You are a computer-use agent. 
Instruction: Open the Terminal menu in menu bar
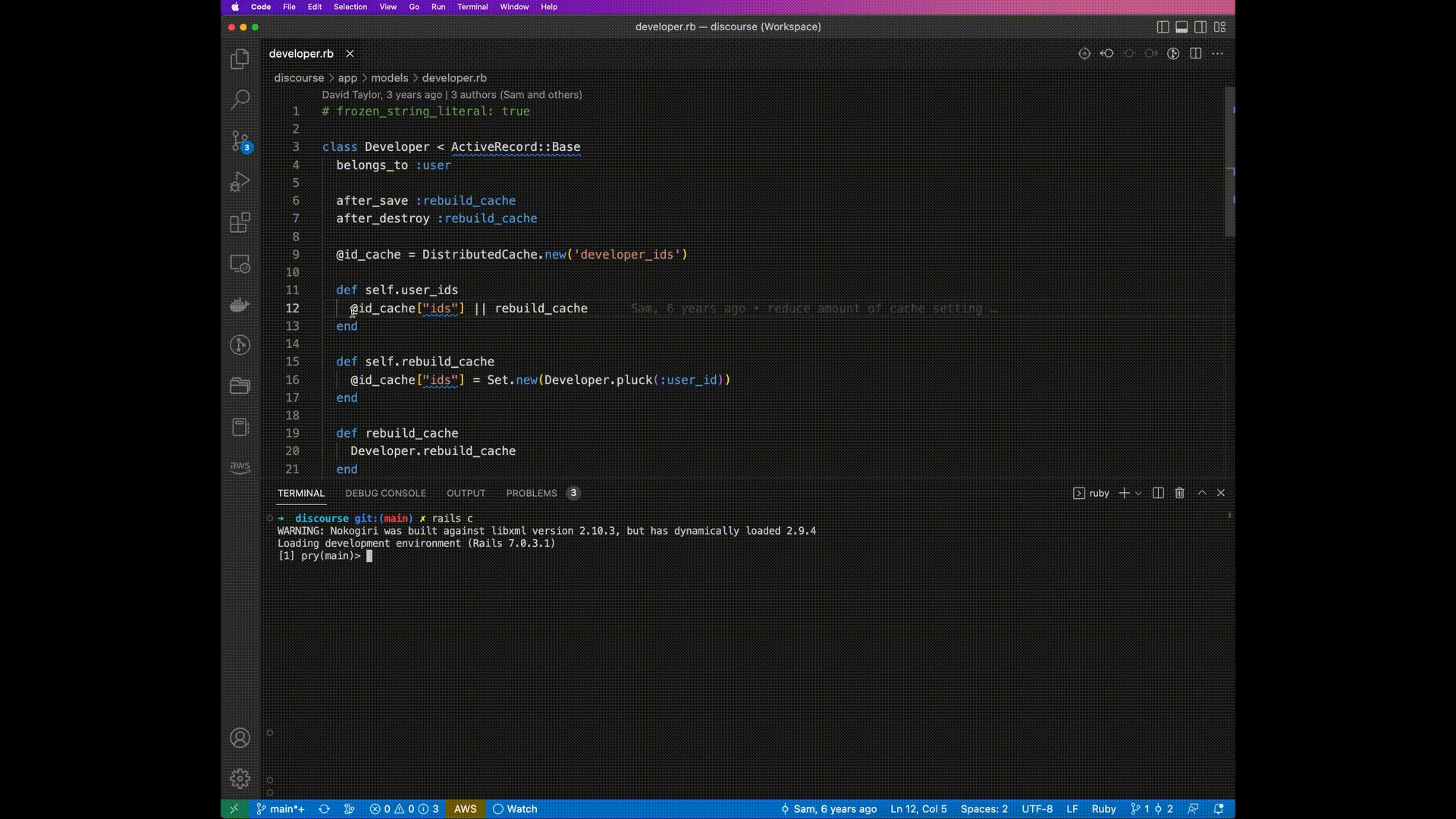click(472, 7)
